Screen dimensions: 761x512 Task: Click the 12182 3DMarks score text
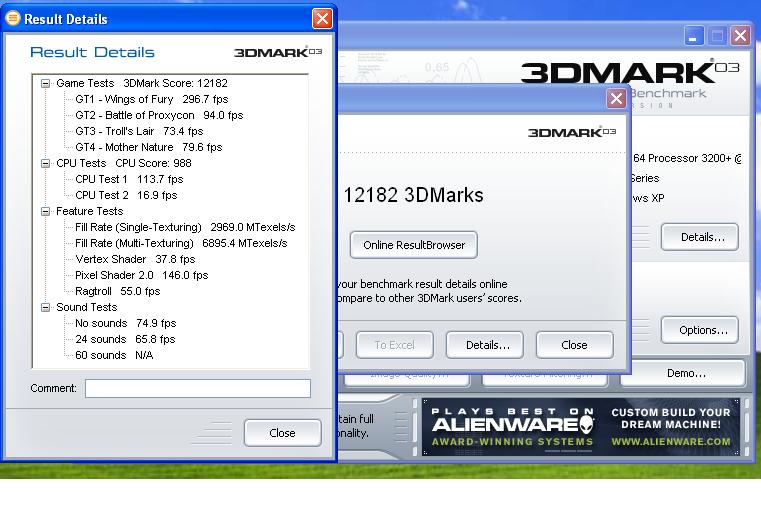click(x=413, y=195)
